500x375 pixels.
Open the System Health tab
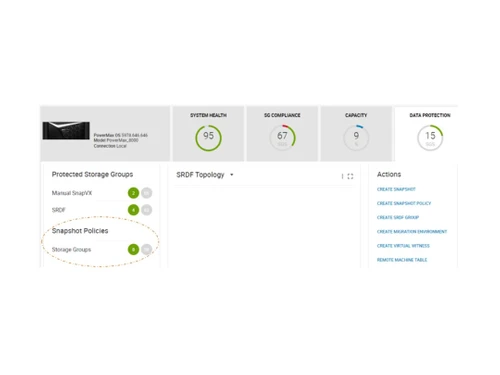click(208, 134)
